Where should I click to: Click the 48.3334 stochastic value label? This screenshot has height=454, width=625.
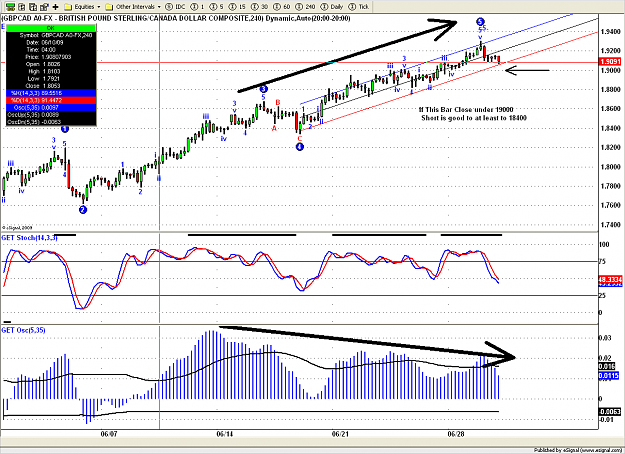click(x=610, y=280)
